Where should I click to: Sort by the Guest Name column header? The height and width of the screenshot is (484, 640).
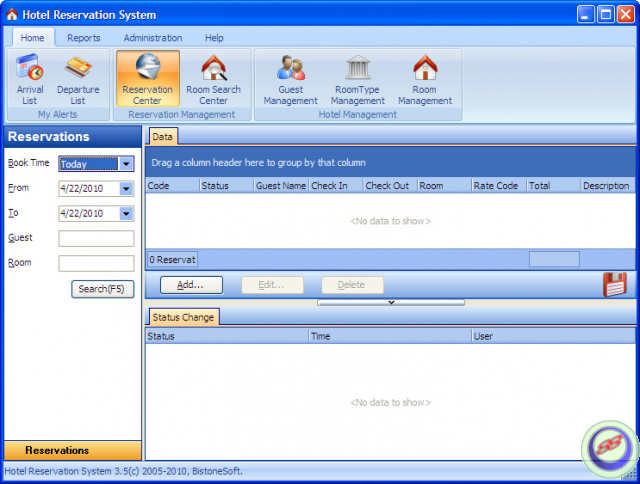coord(281,186)
